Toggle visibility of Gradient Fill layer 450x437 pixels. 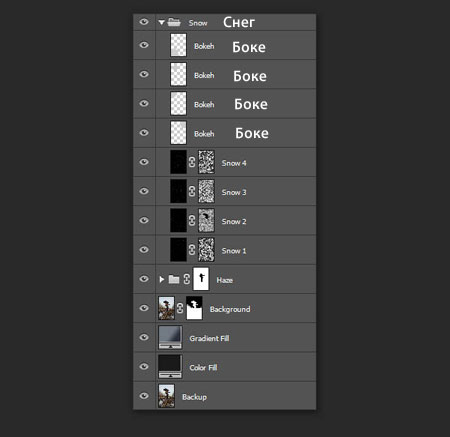(144, 337)
